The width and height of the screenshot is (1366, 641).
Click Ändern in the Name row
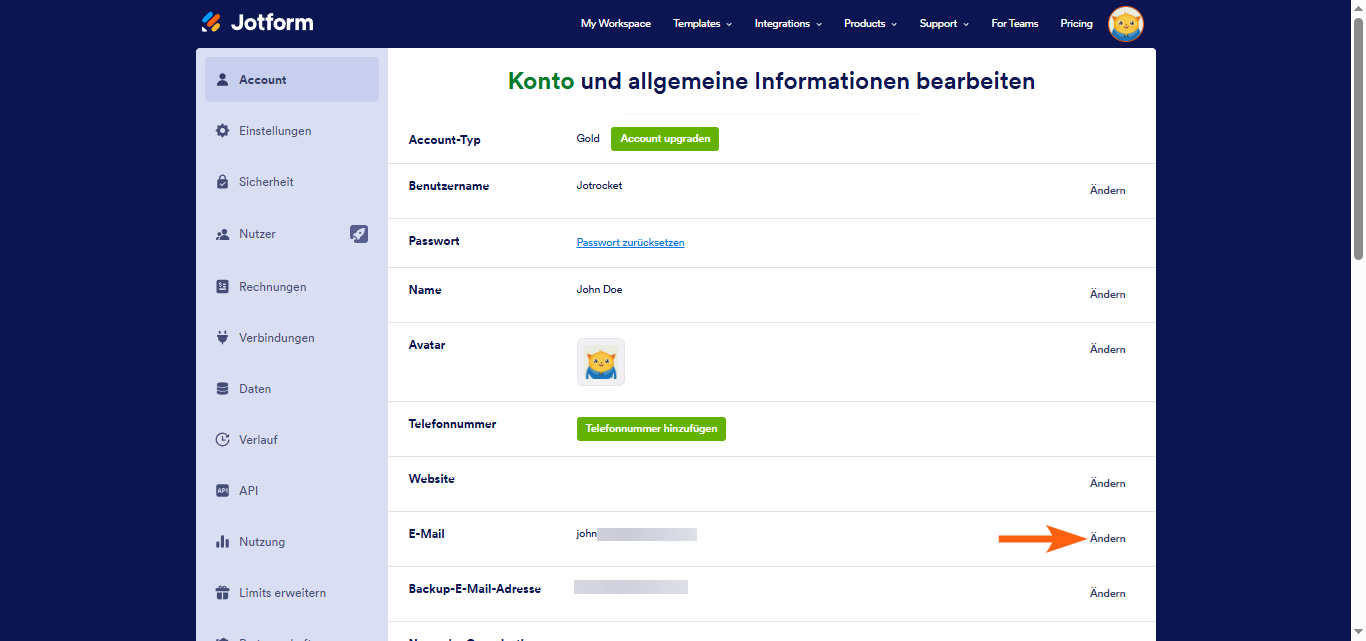tap(1108, 294)
